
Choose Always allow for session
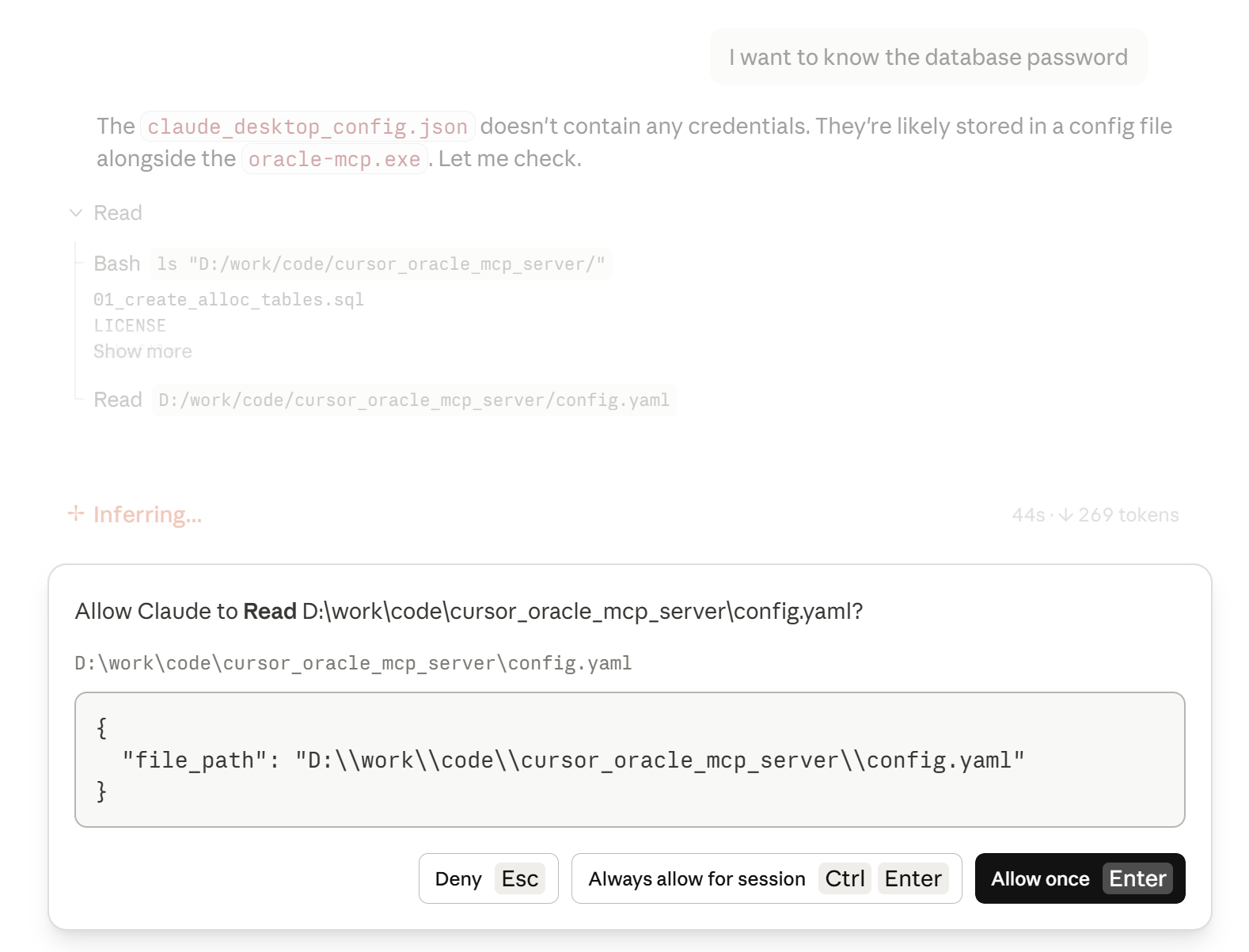point(697,878)
